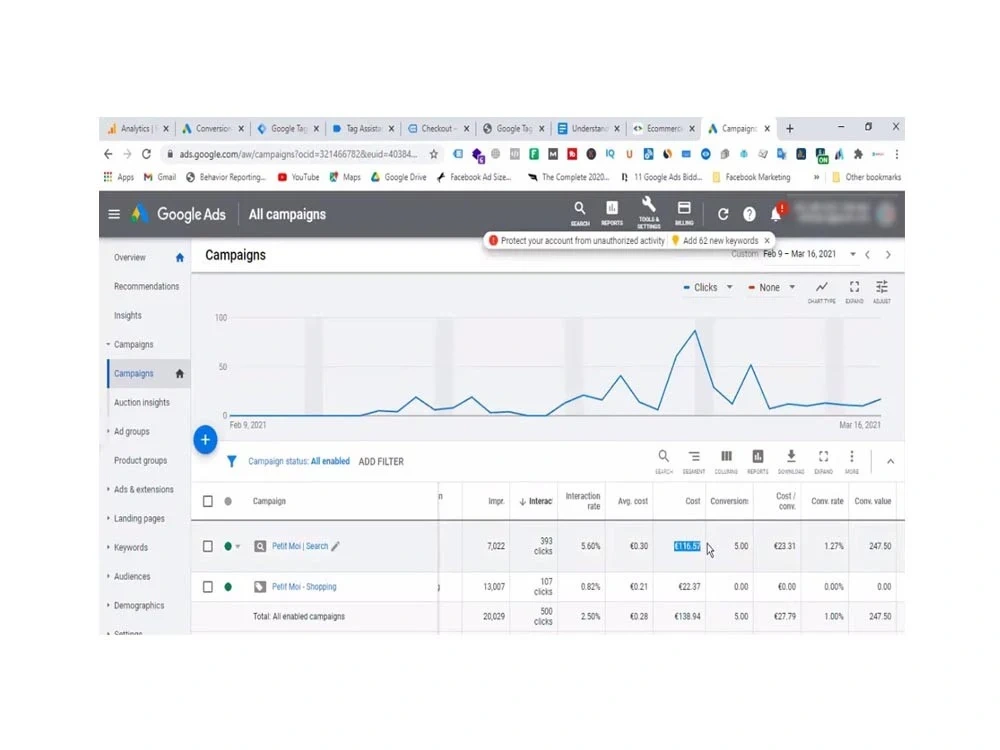Open the Google Ads hamburger menu
The height and width of the screenshot is (750, 1000).
click(114, 214)
